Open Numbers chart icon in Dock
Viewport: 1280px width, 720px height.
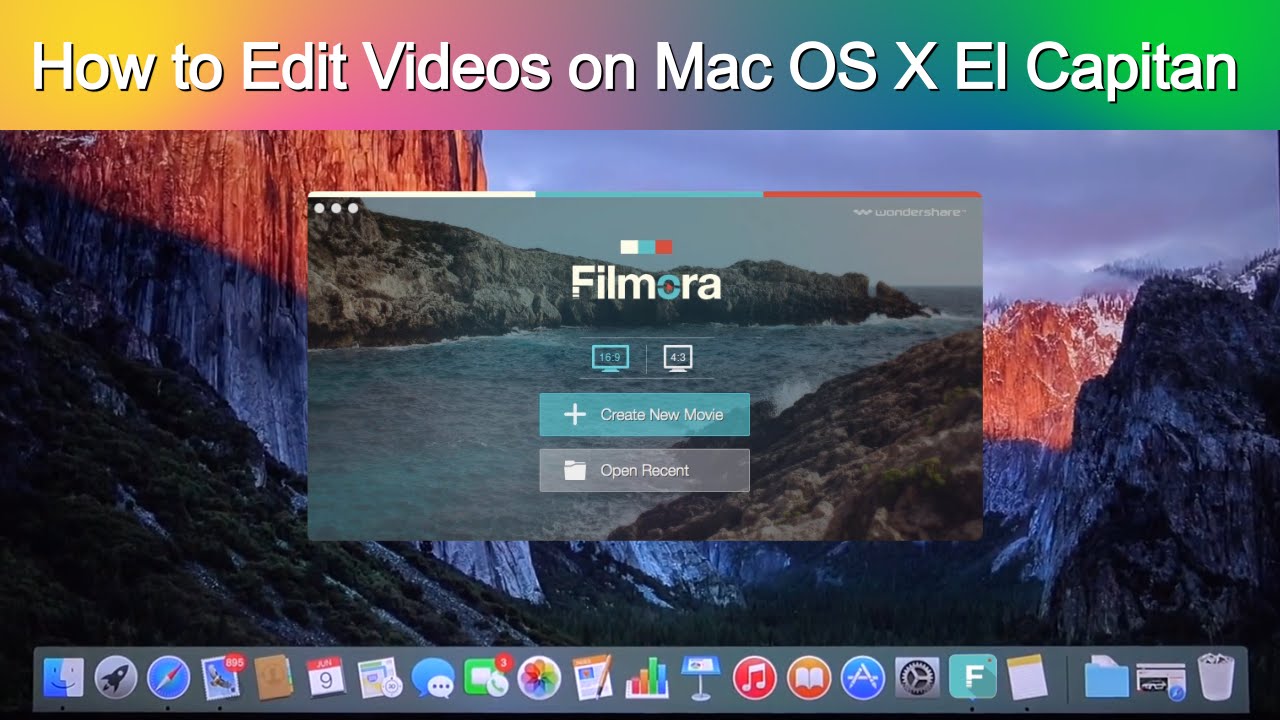pos(647,679)
